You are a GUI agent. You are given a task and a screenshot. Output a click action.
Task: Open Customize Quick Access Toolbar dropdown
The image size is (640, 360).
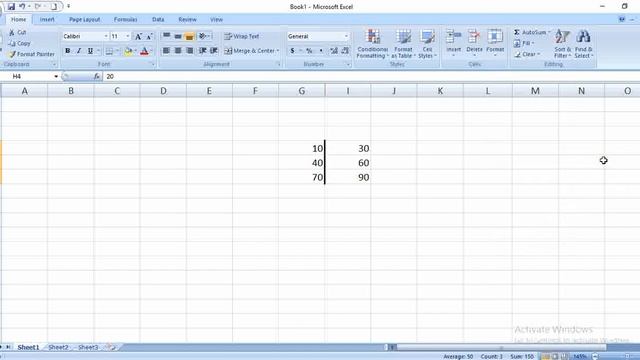coord(69,7)
